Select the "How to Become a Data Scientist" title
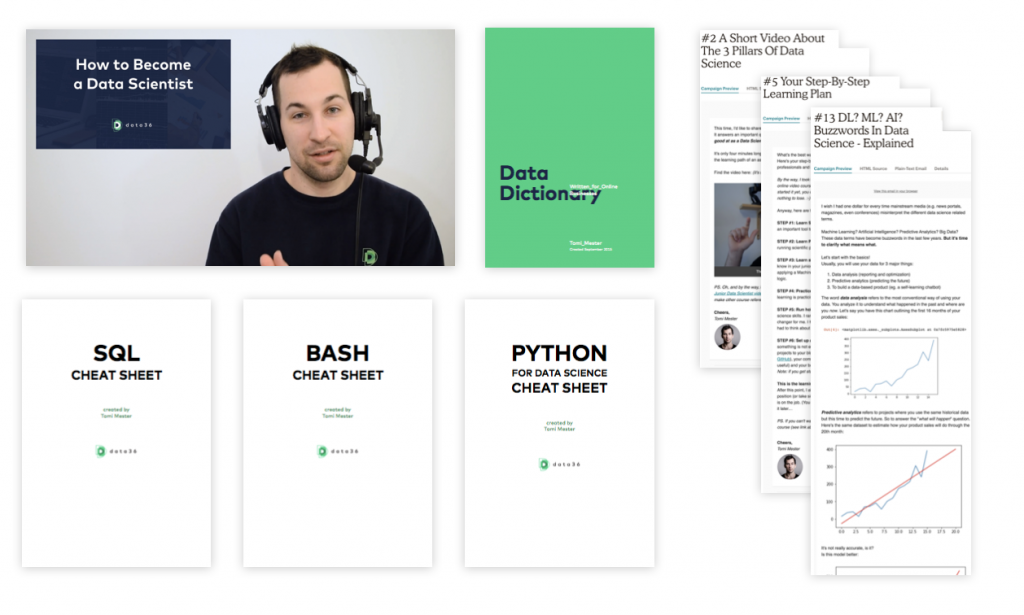Image resolution: width=1024 pixels, height=615 pixels. click(133, 74)
